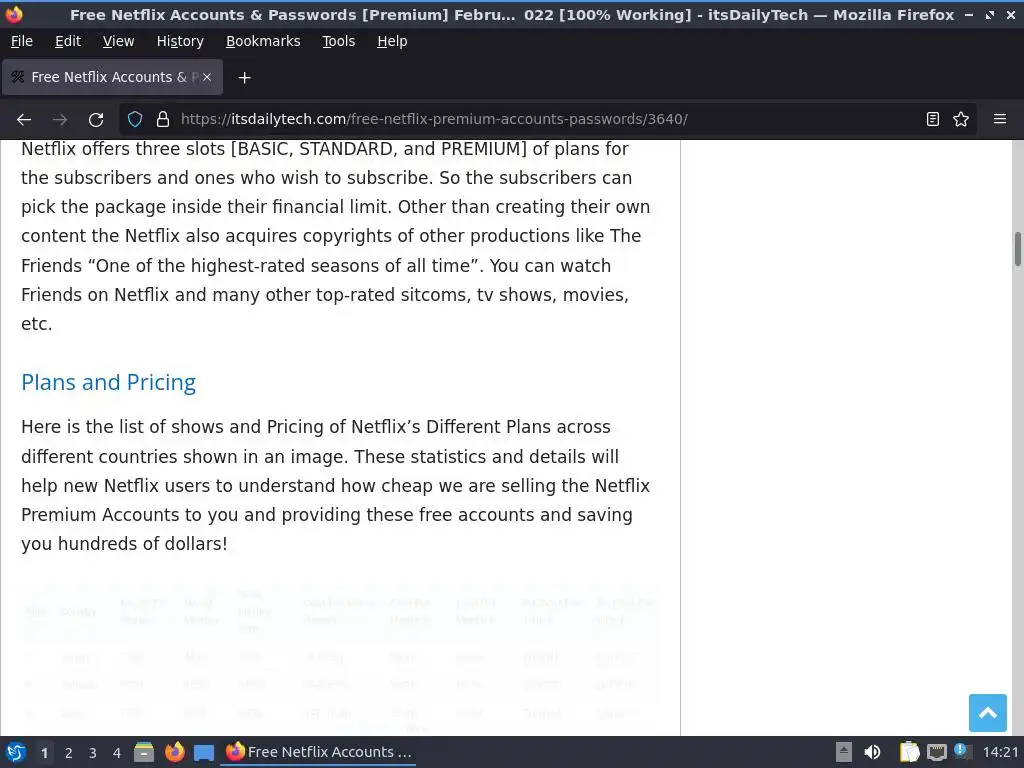Launch Firefox from taskbar quick launcher
Viewport: 1024px width, 768px height.
pos(174,752)
